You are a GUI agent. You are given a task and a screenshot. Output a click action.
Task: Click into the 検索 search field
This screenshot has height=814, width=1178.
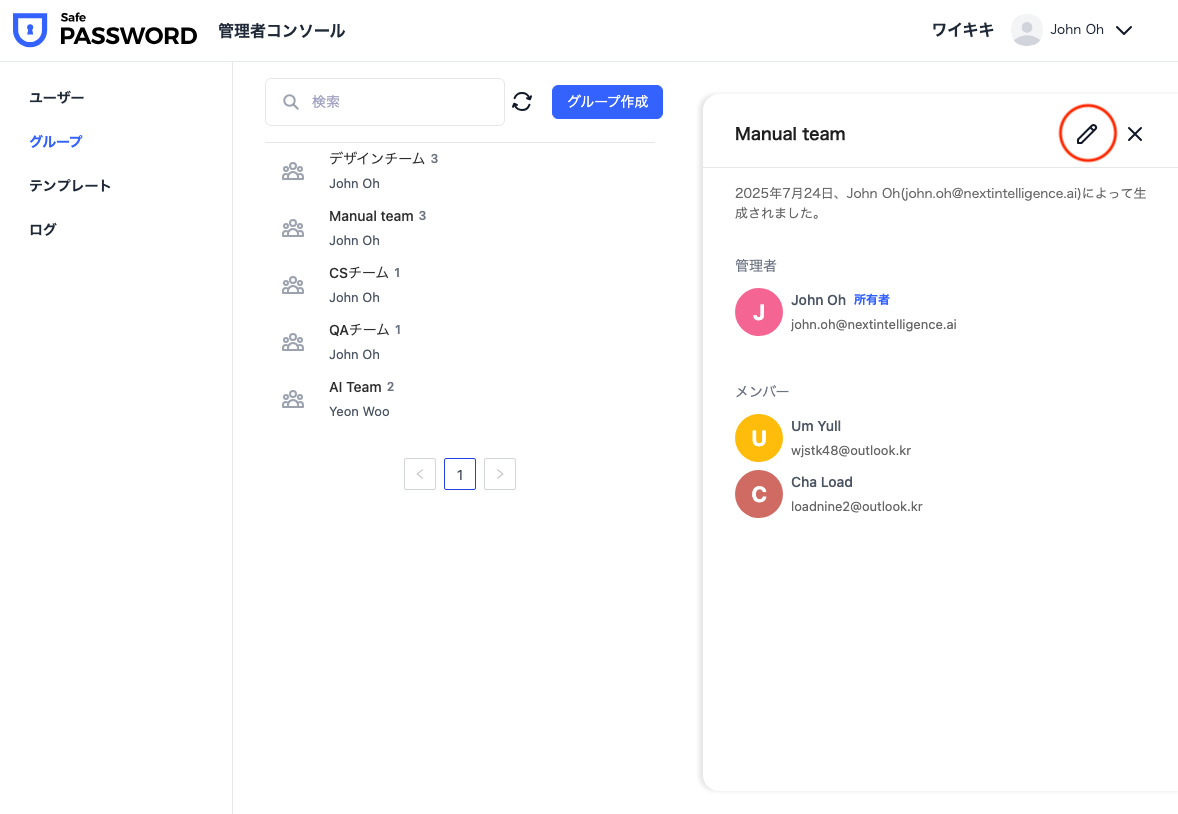click(x=400, y=102)
